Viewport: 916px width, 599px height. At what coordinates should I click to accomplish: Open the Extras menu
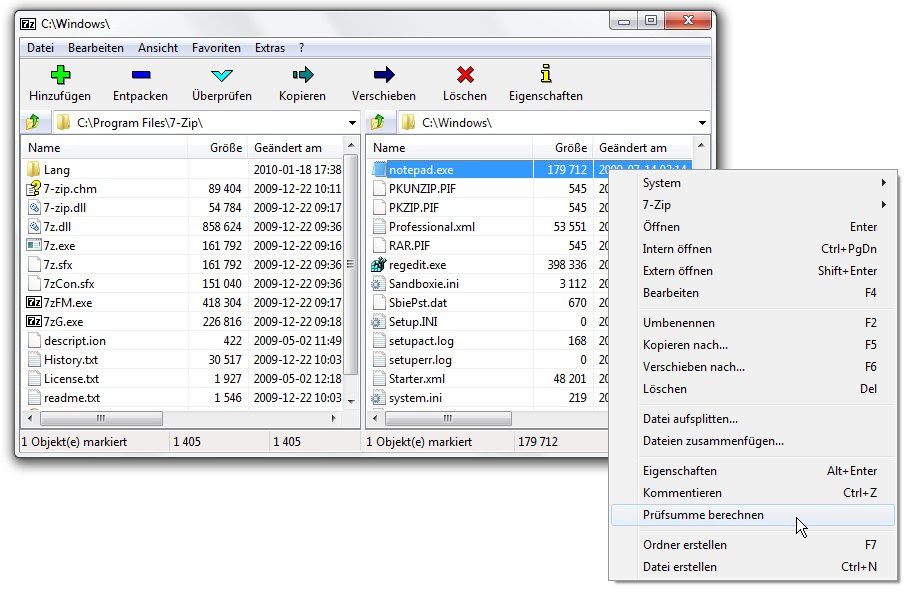(270, 48)
